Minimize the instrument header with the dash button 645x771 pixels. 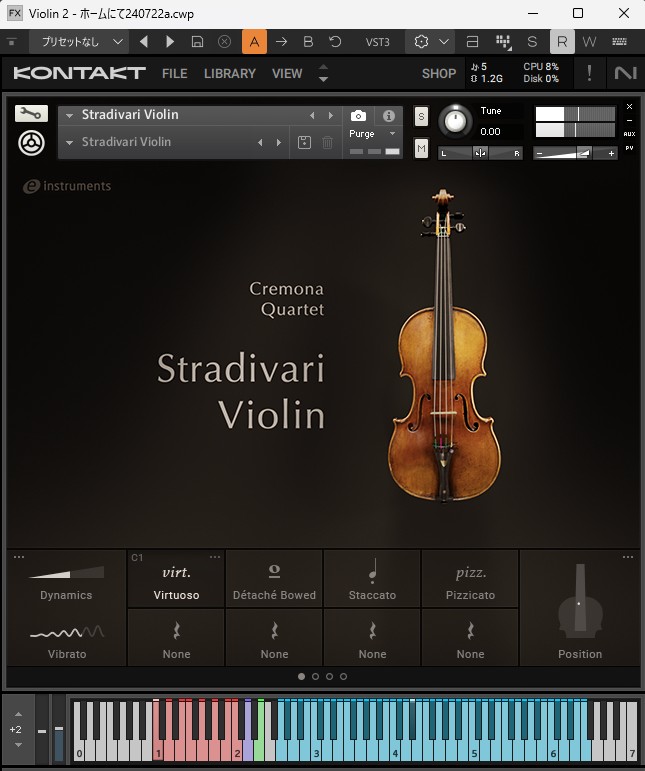click(629, 120)
